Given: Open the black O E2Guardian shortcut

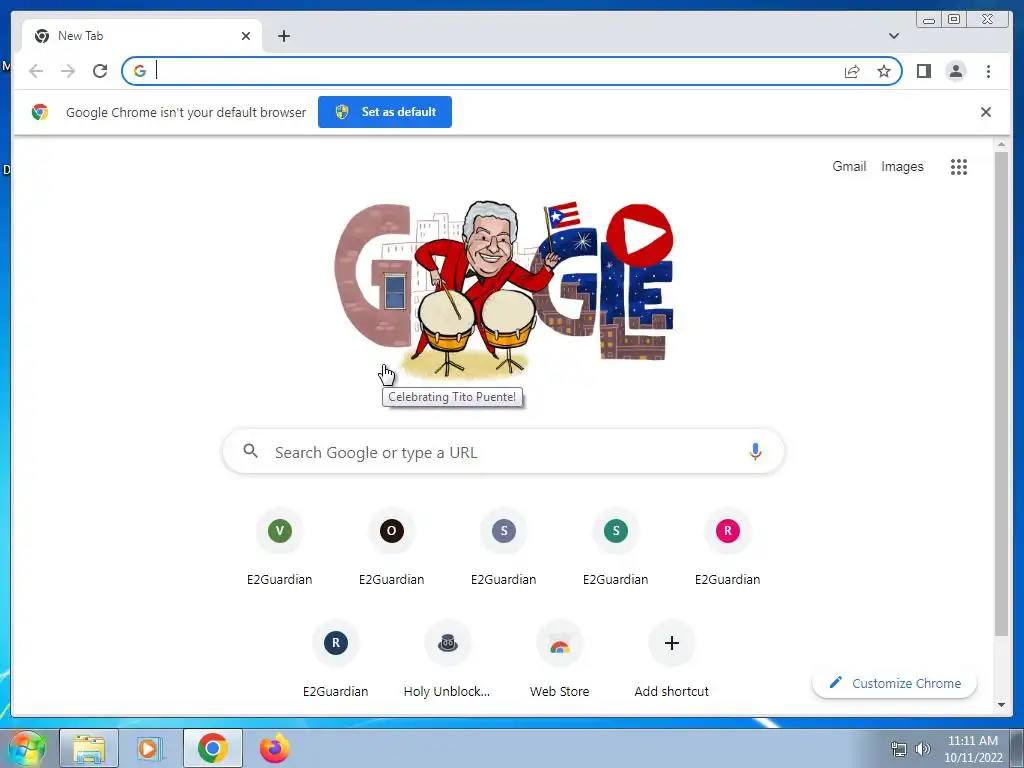Looking at the screenshot, I should [x=391, y=547].
